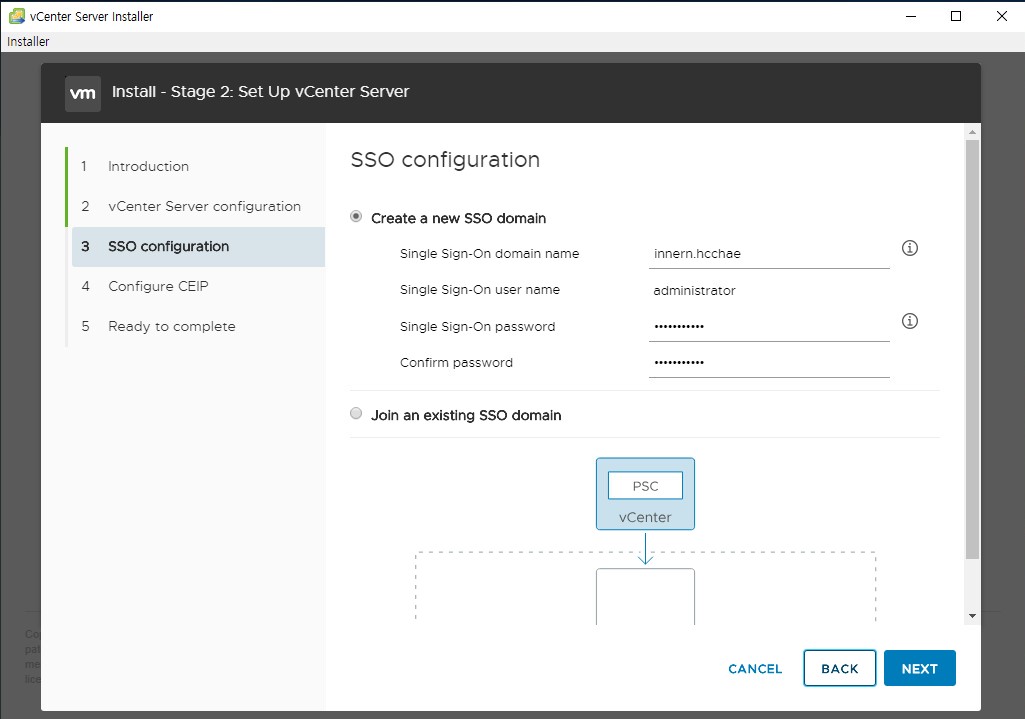Click the info icon beside SSO password
Viewport: 1025px width, 719px height.
(909, 321)
